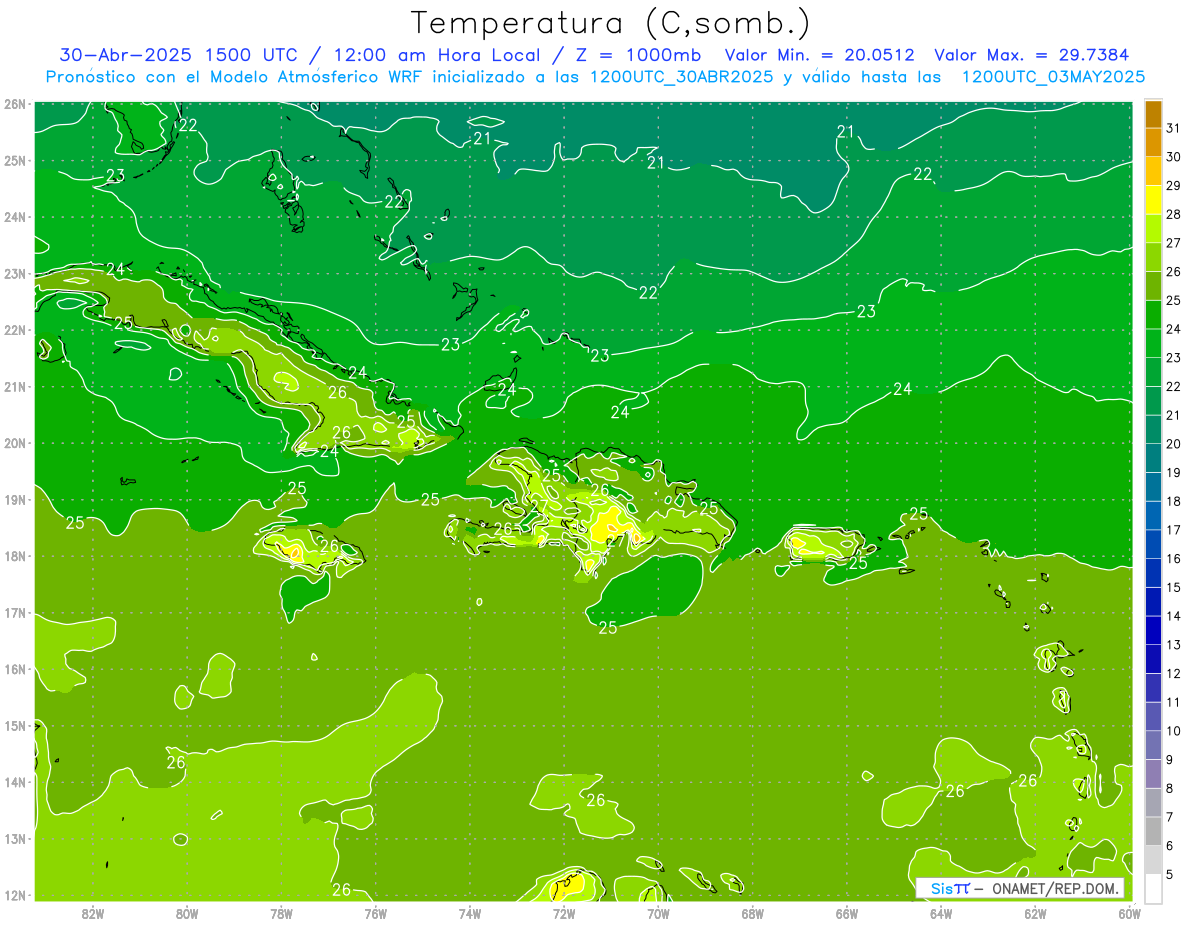
Task: Pick the orange-yellow legend swatch between 29 and 30
Action: point(1153,172)
